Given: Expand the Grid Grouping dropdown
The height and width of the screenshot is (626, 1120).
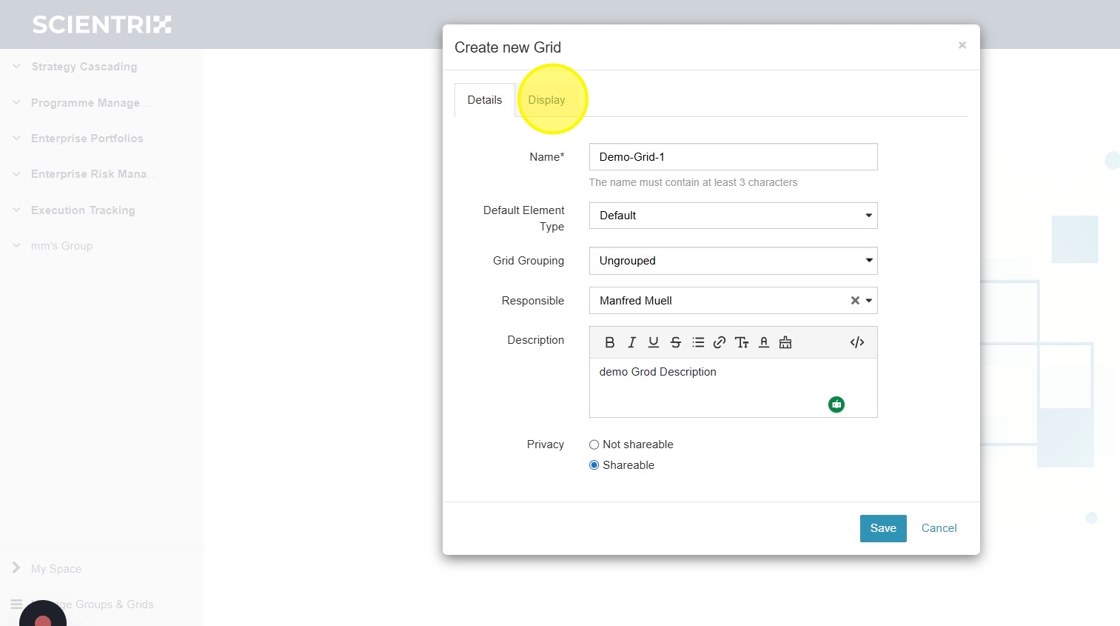Looking at the screenshot, I should pos(733,261).
